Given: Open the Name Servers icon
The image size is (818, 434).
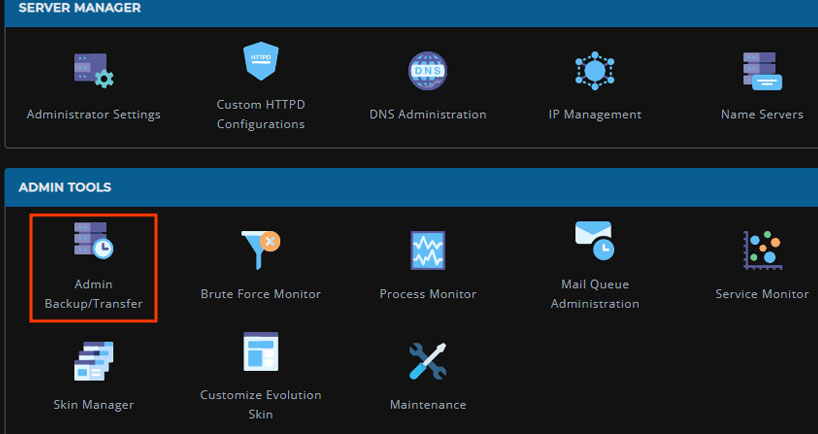Looking at the screenshot, I should click(x=762, y=71).
